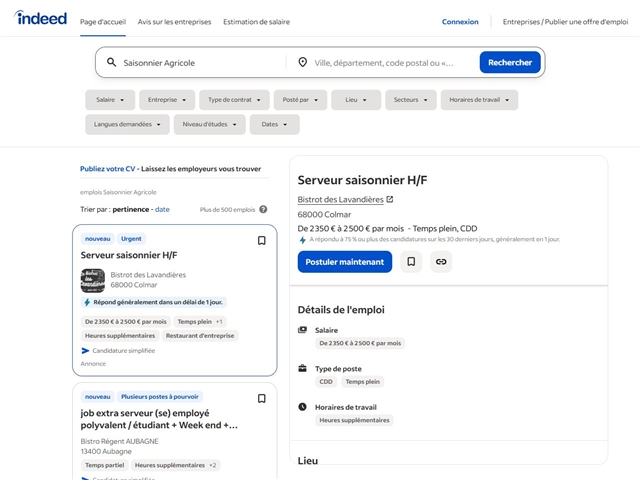Open the Niveau d'études dropdown

[208, 125]
